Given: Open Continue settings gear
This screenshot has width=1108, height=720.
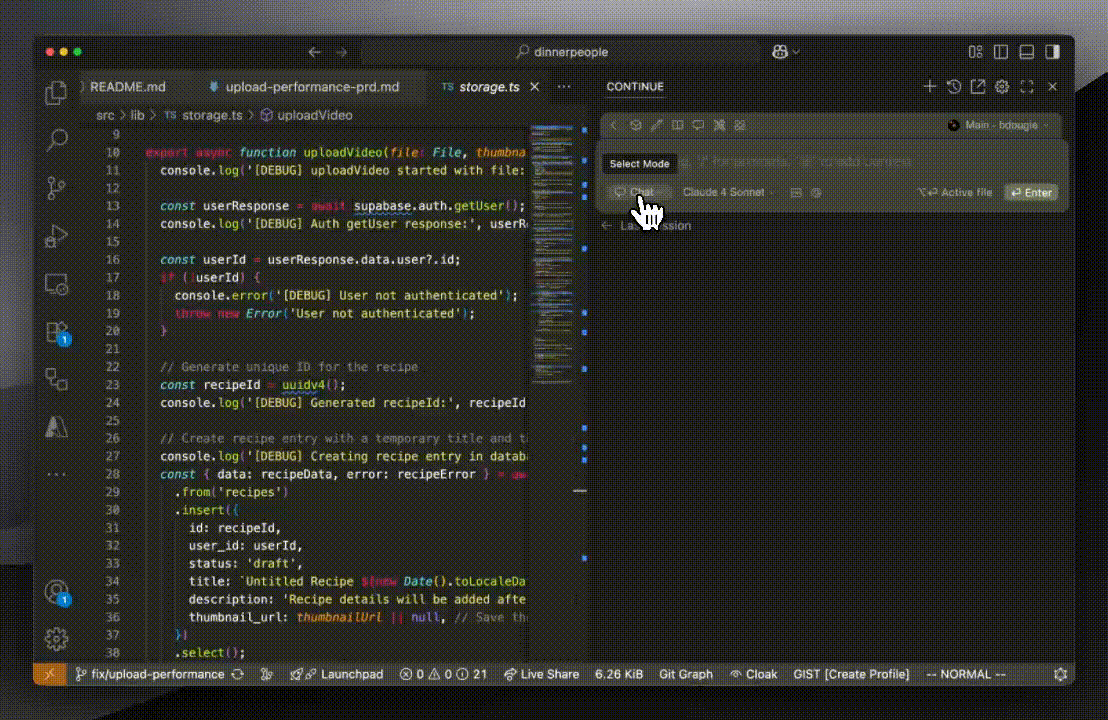Looking at the screenshot, I should pos(1002,87).
